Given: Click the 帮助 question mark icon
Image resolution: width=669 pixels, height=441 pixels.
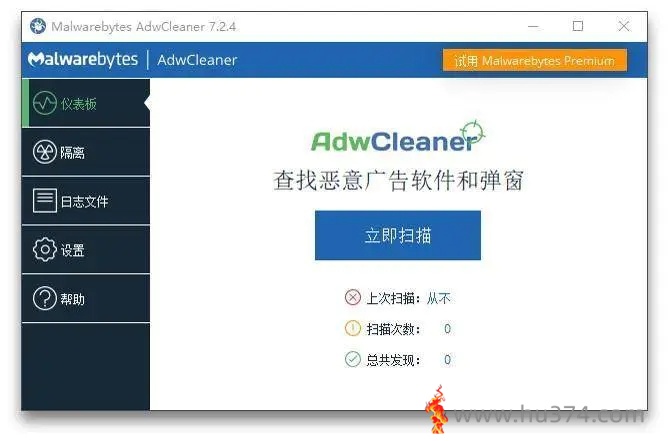Looking at the screenshot, I should pyautogui.click(x=44, y=298).
